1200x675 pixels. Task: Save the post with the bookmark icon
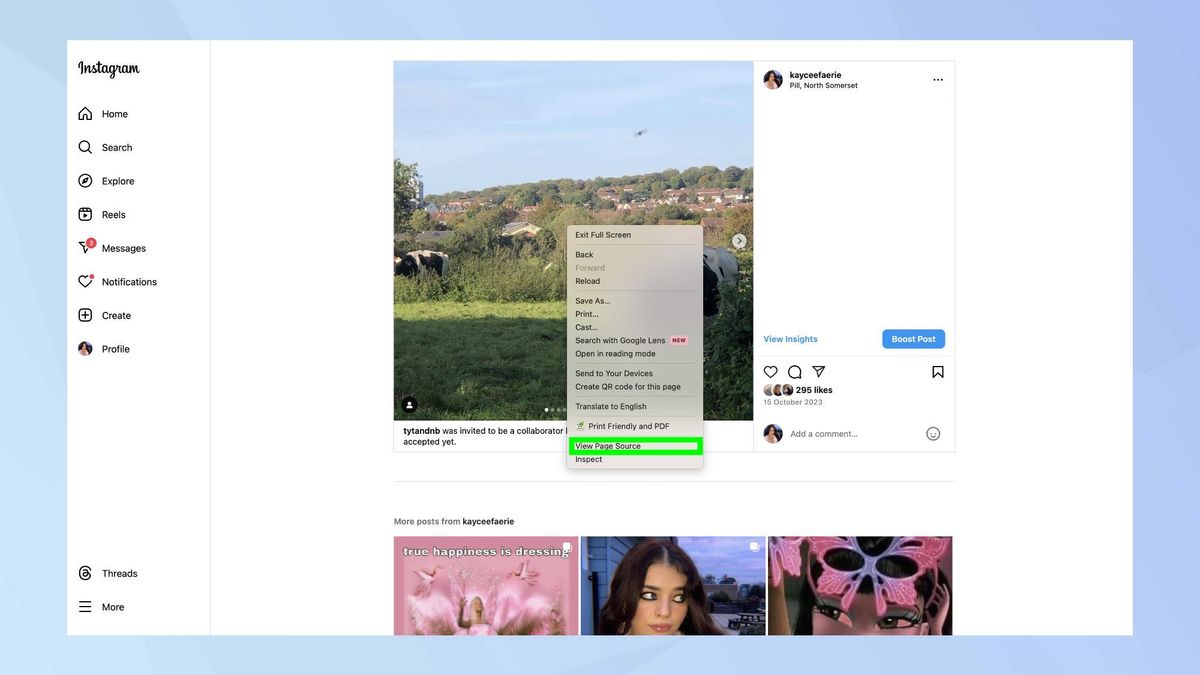point(937,371)
